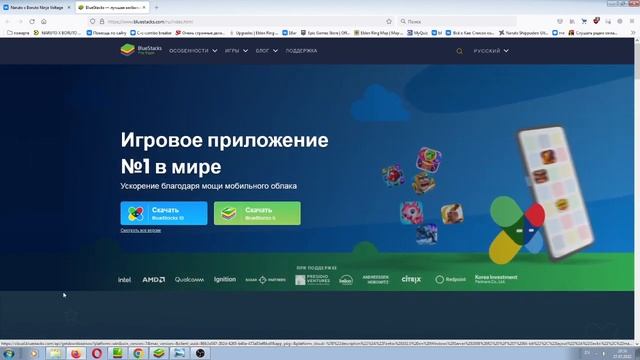Click the Korea Investment partner logo
Screen dimensions: 640x360
(x=496, y=279)
